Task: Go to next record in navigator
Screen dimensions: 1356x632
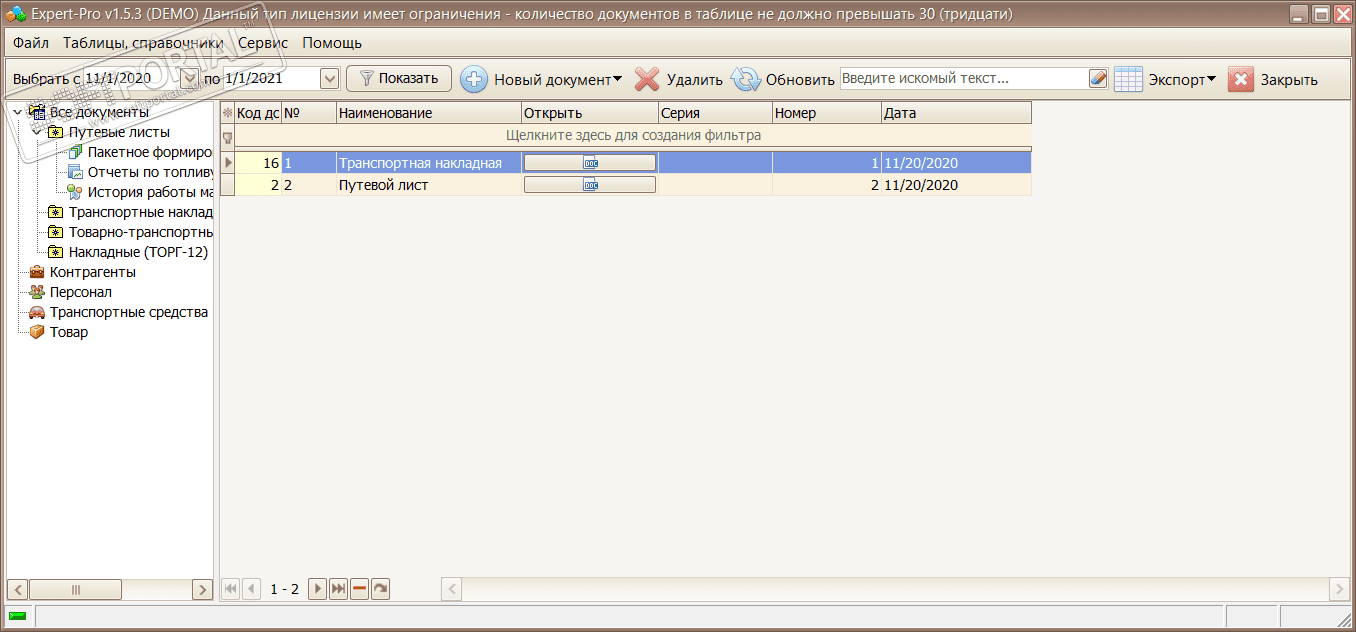Action: pos(318,589)
